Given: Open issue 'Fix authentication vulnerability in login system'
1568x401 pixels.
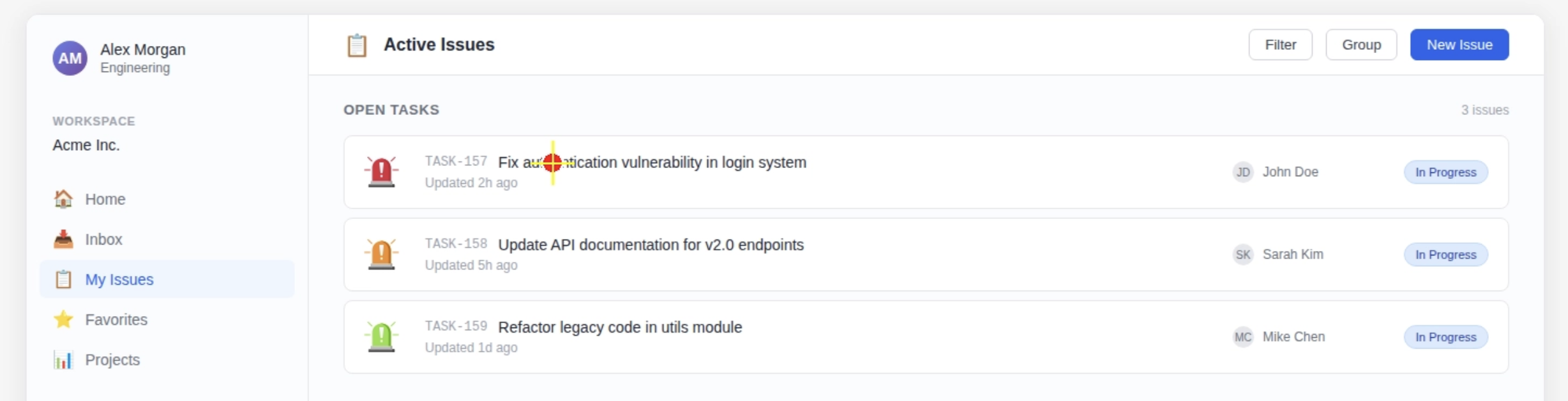Looking at the screenshot, I should [652, 162].
